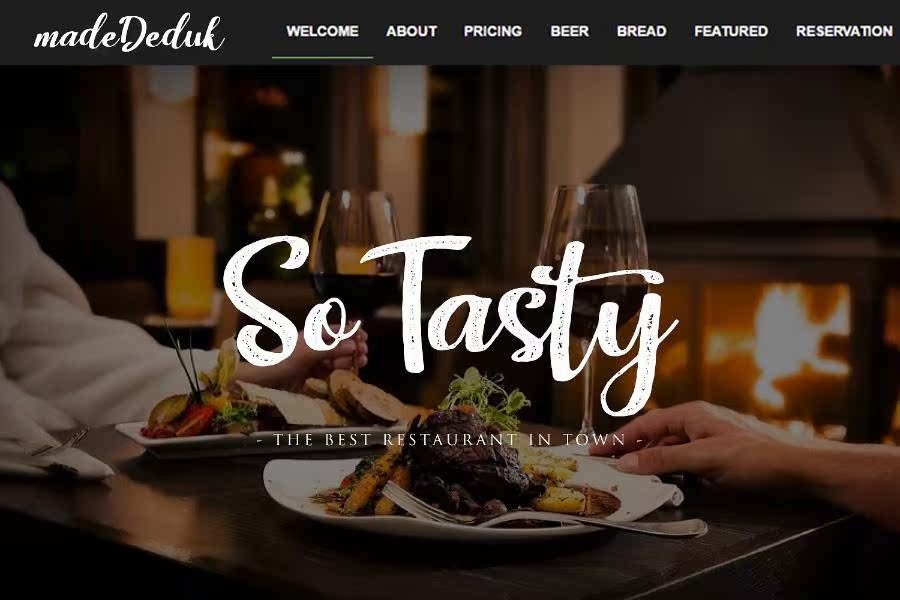This screenshot has width=900, height=600.
Task: Click the yellow candle holder in background
Action: pyautogui.click(x=191, y=277)
